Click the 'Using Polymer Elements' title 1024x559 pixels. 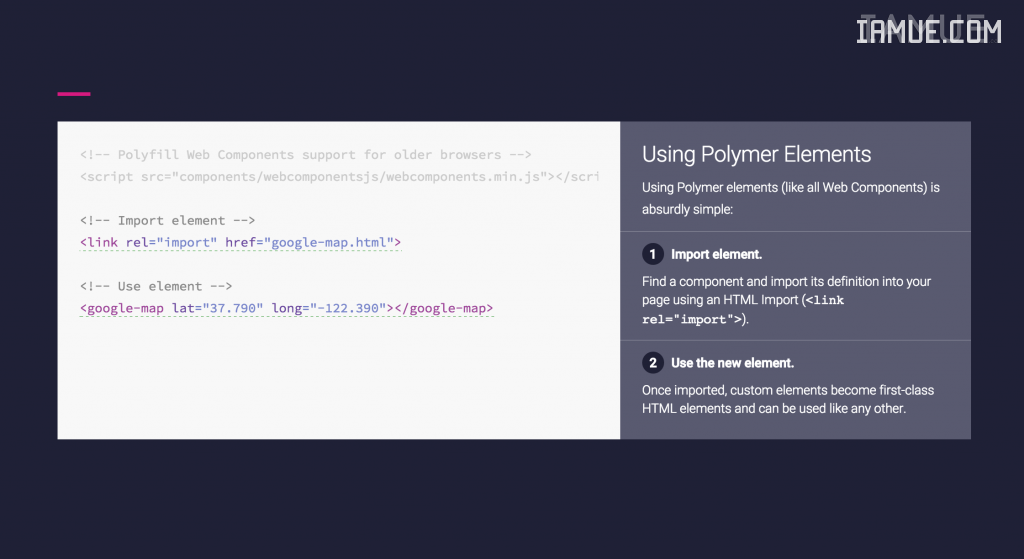click(x=756, y=154)
